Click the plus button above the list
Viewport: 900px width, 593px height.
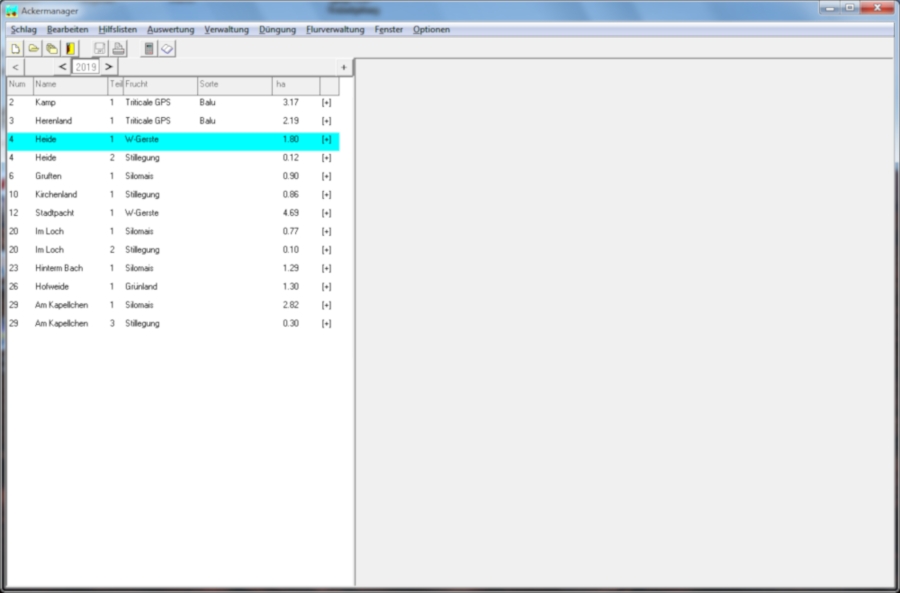(x=343, y=67)
